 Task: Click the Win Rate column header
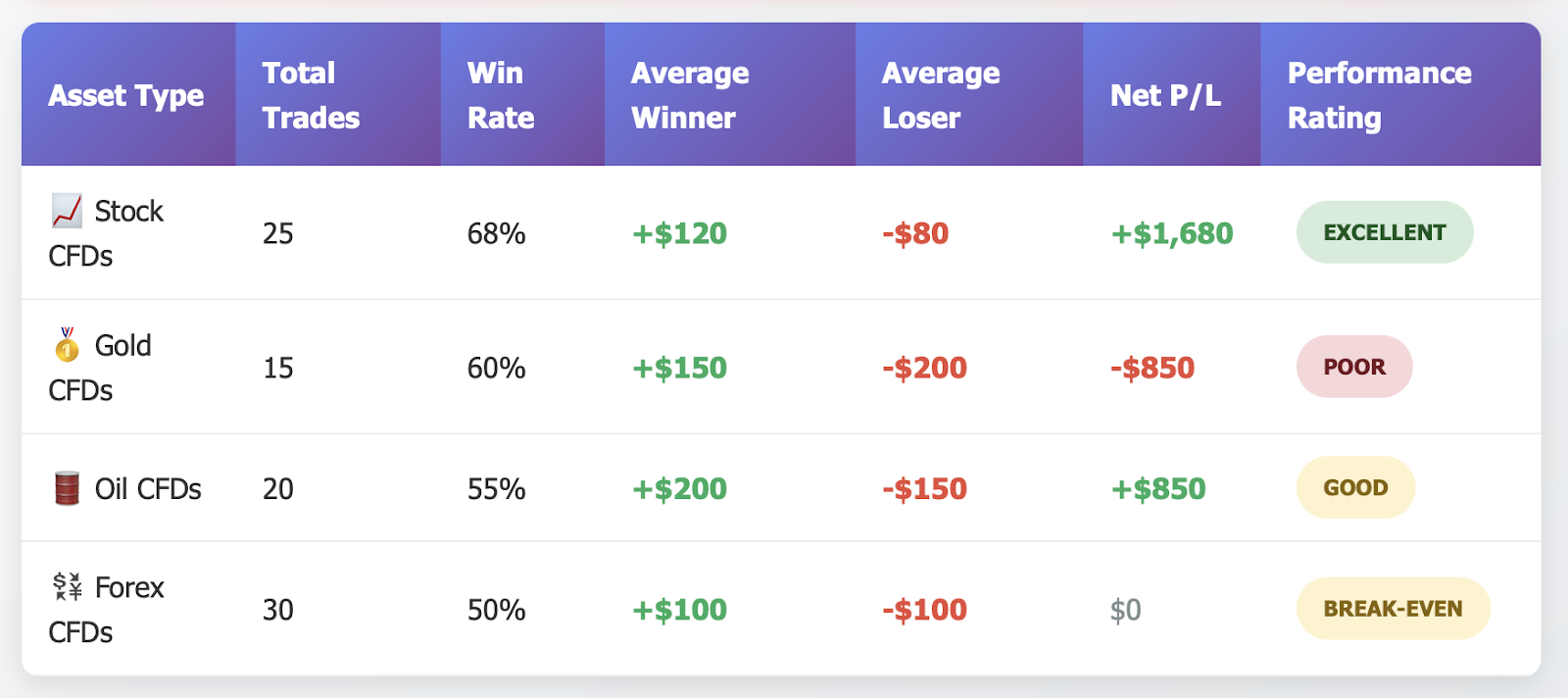coord(501,95)
